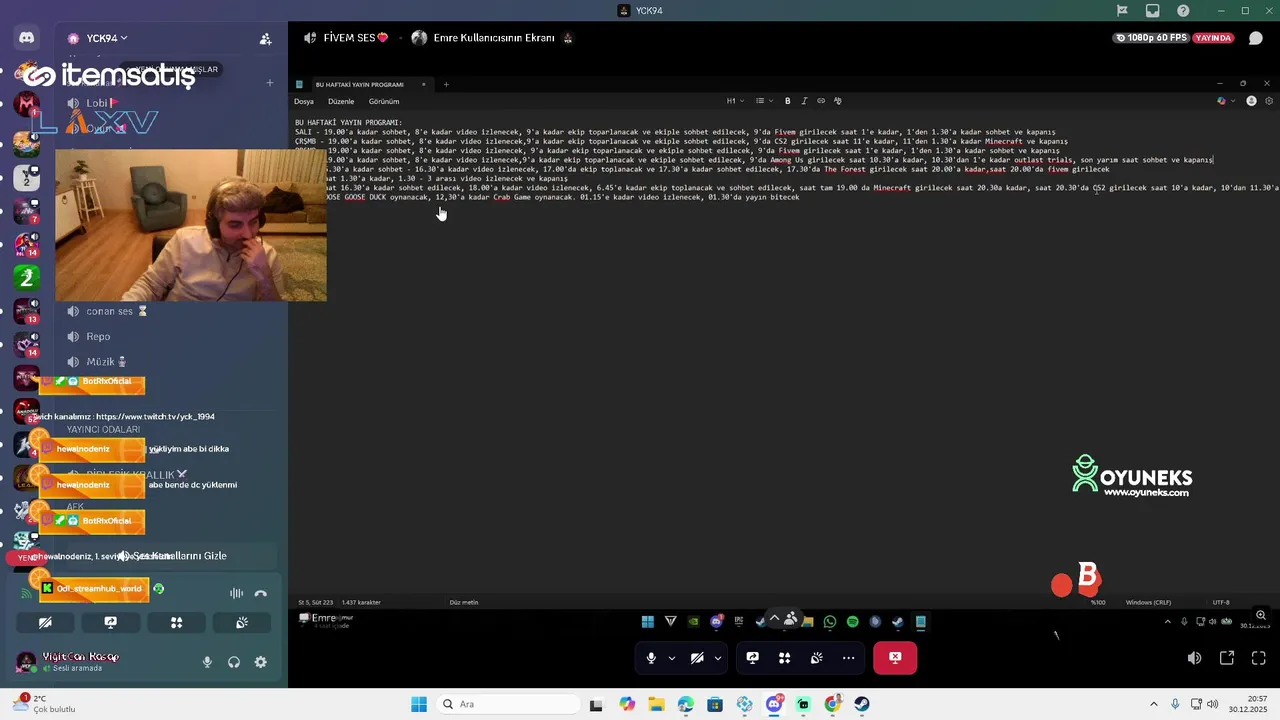
Task: Show hidden system tray icons chevron
Action: coord(1153,704)
